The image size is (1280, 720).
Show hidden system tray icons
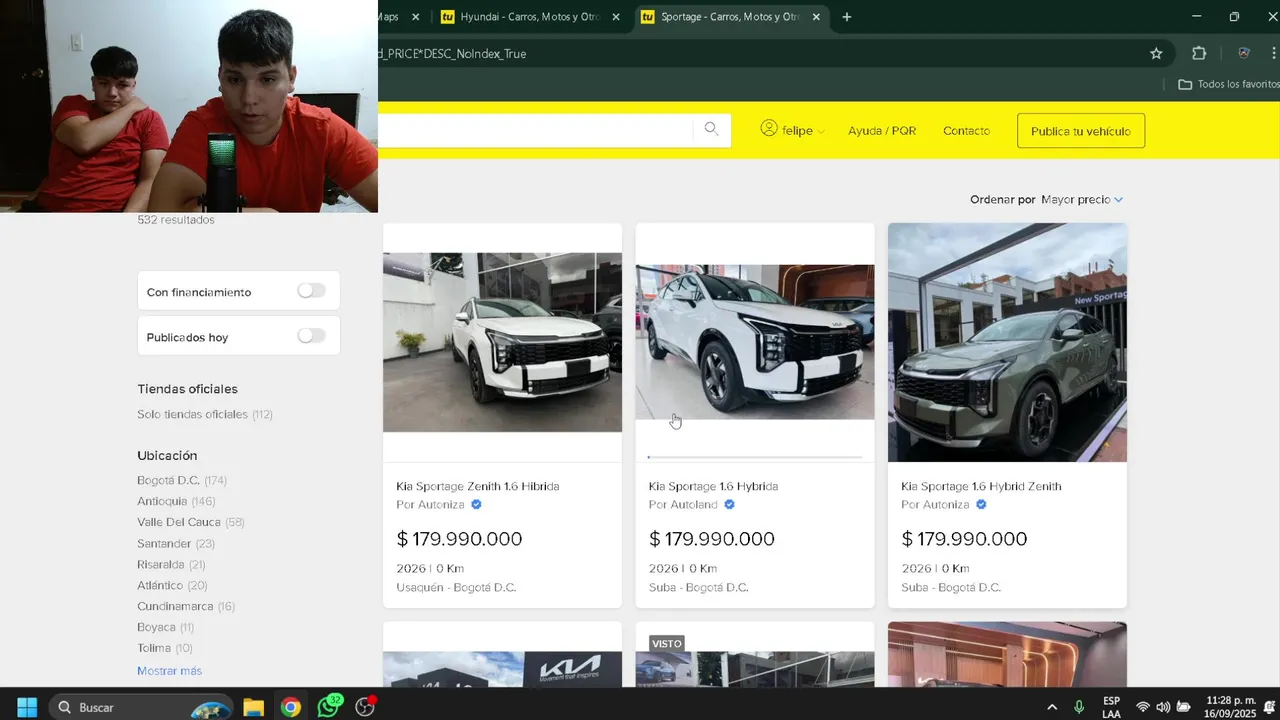coord(1052,707)
